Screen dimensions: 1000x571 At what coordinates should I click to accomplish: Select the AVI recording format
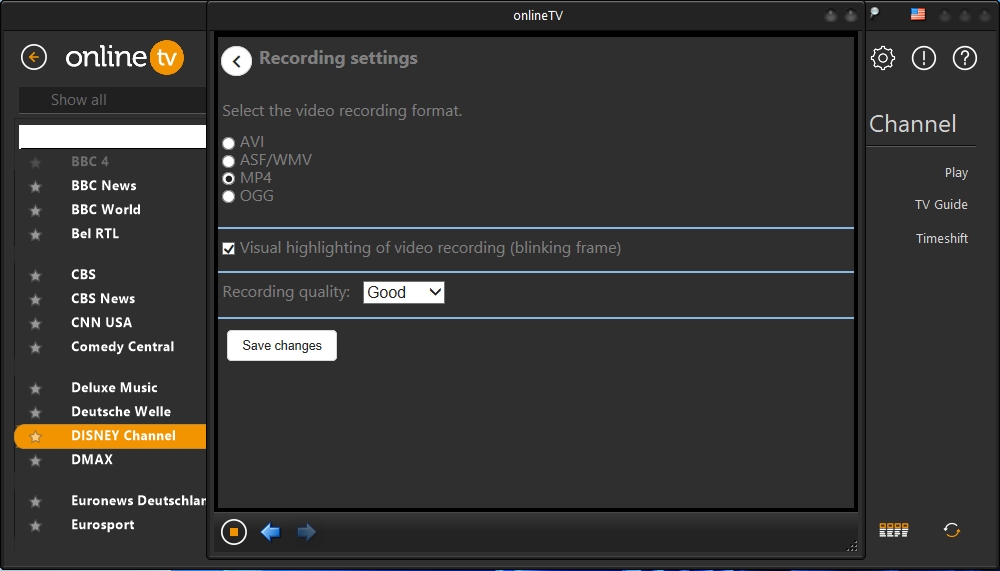[x=229, y=143]
